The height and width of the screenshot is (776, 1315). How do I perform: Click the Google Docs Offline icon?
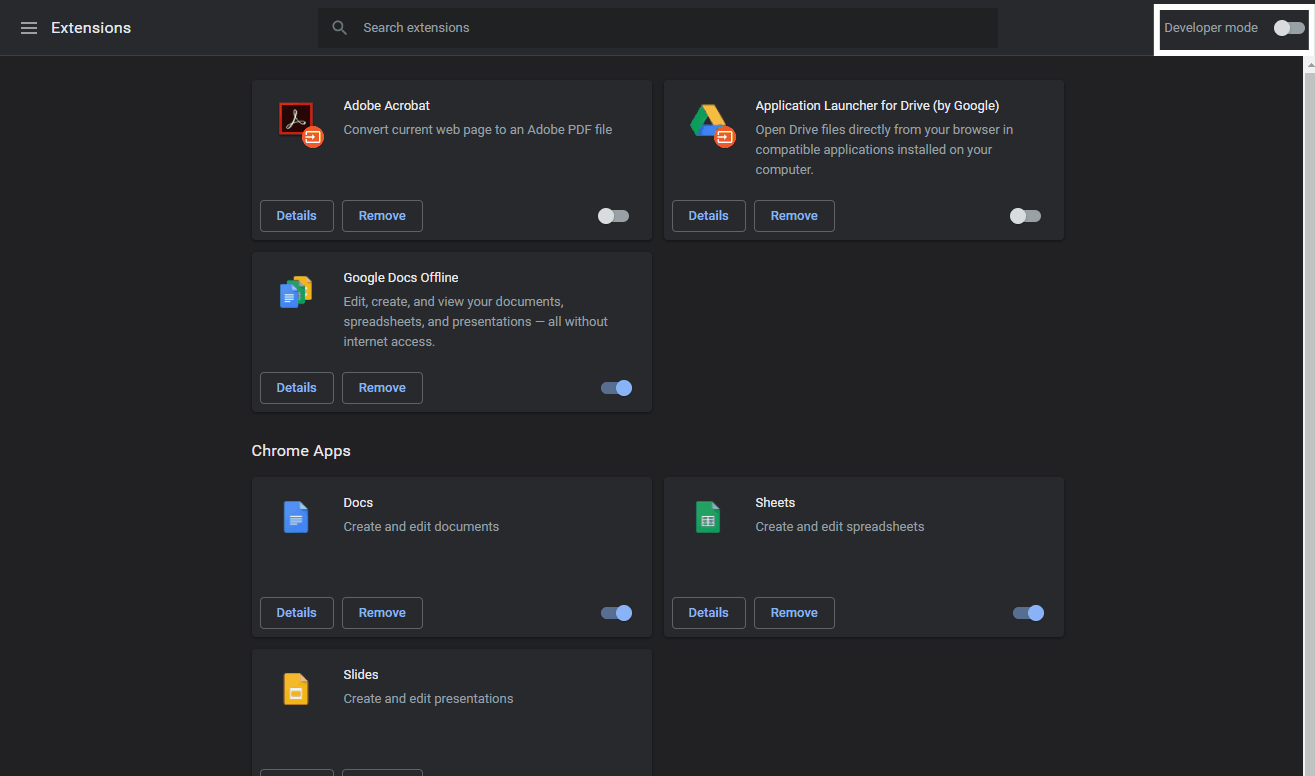[296, 292]
